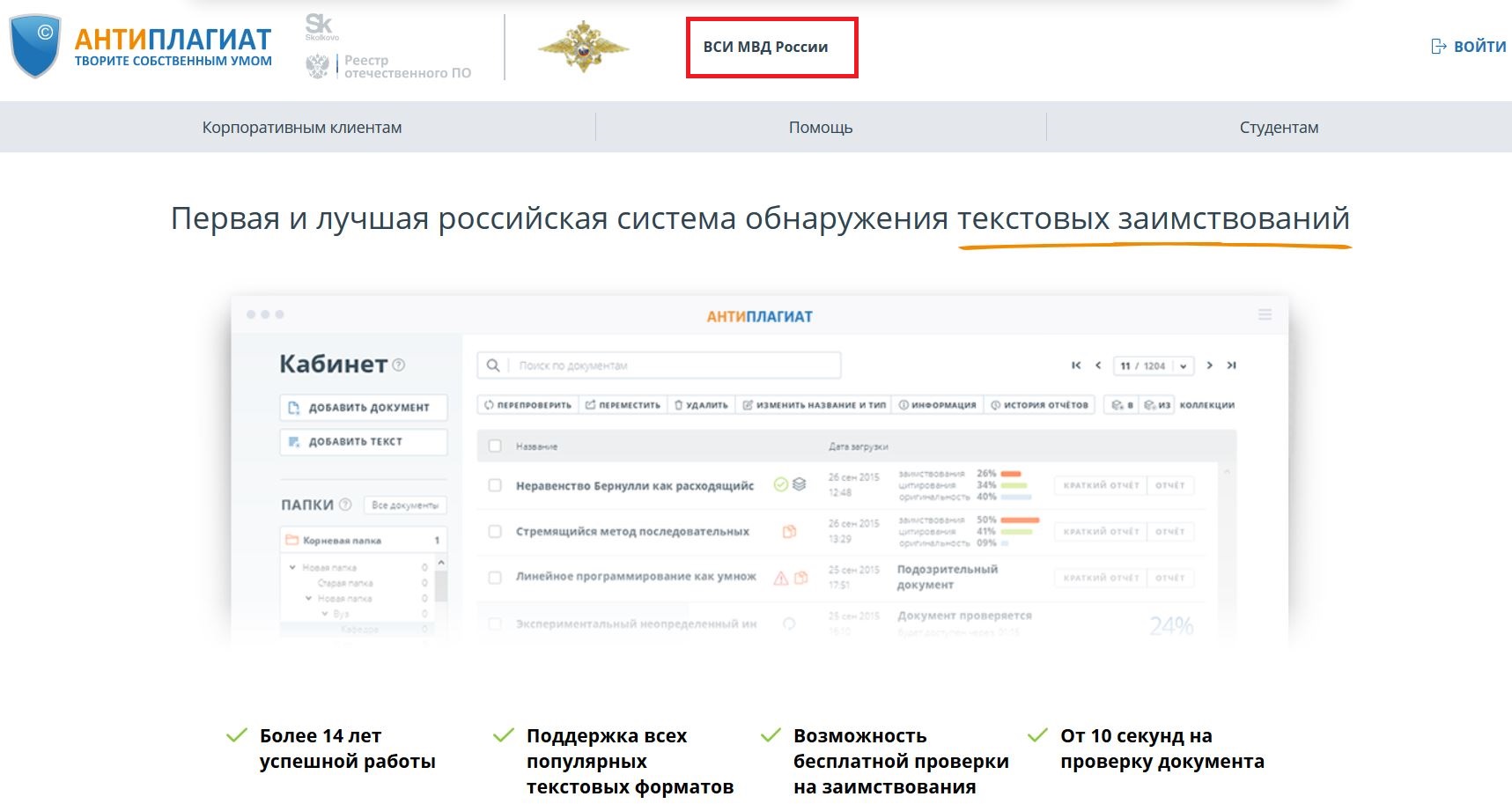This screenshot has width=1512, height=804.
Task: Click the 34% цитирования green bar
Action: click(1014, 485)
